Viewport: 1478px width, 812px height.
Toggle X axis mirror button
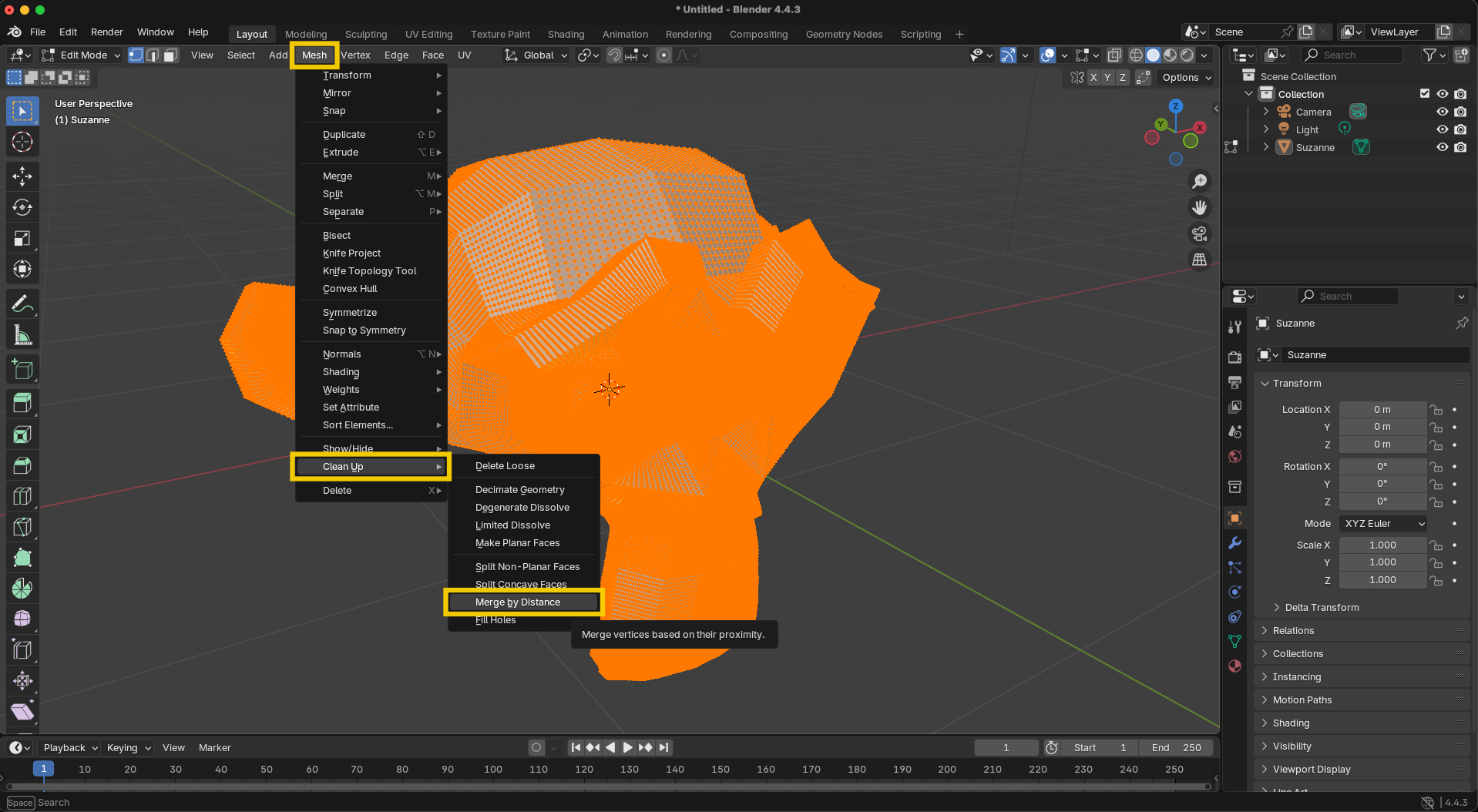pos(1093,77)
